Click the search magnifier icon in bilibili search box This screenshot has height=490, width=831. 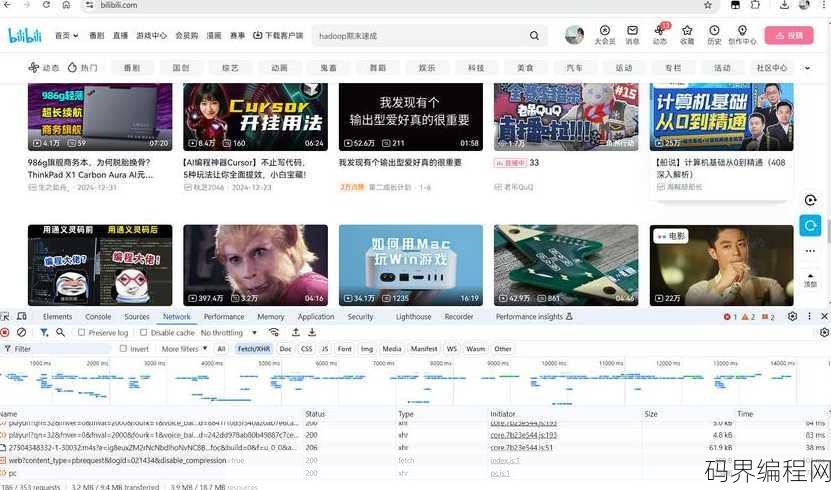534,35
